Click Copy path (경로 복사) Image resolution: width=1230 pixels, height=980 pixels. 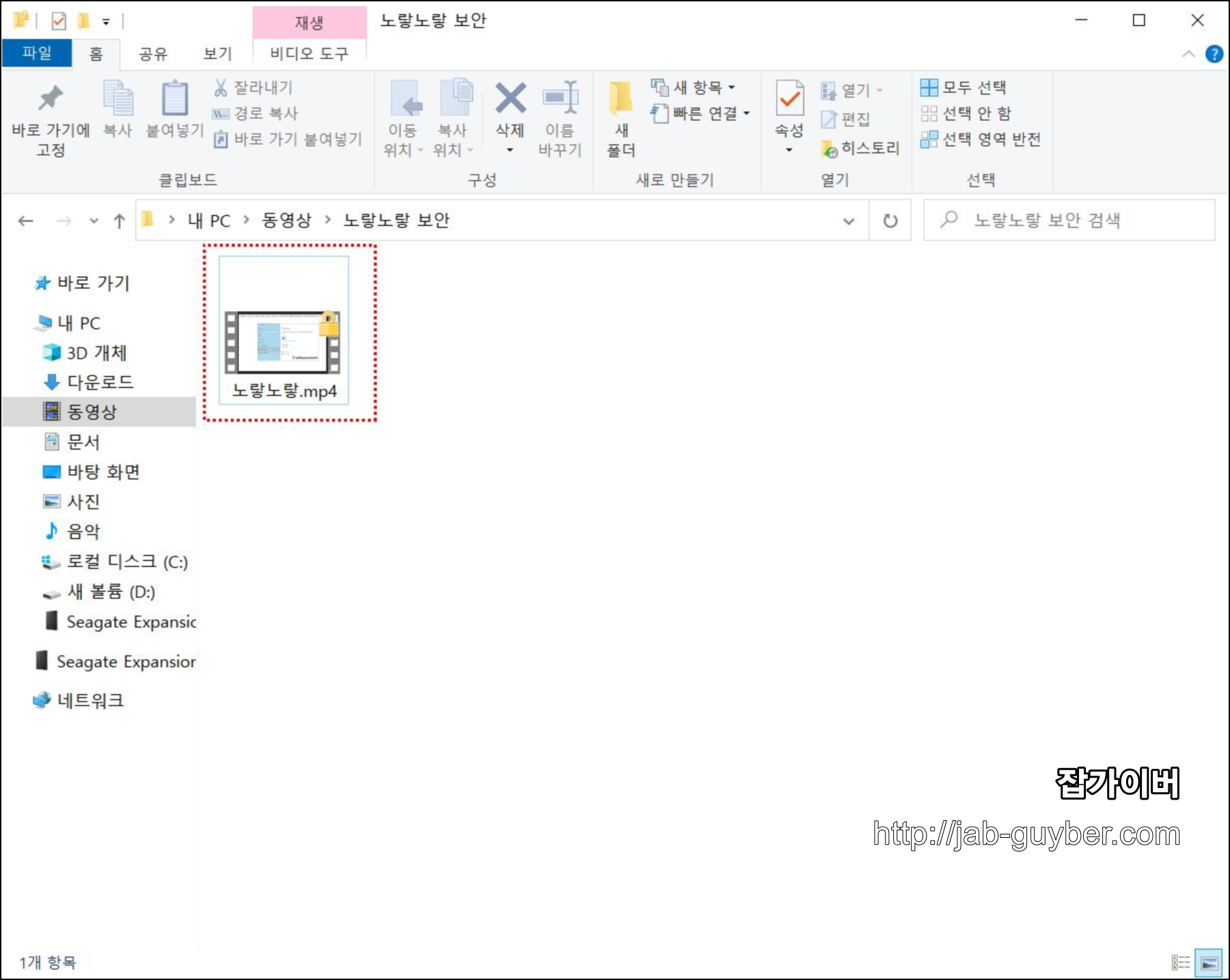[x=256, y=113]
